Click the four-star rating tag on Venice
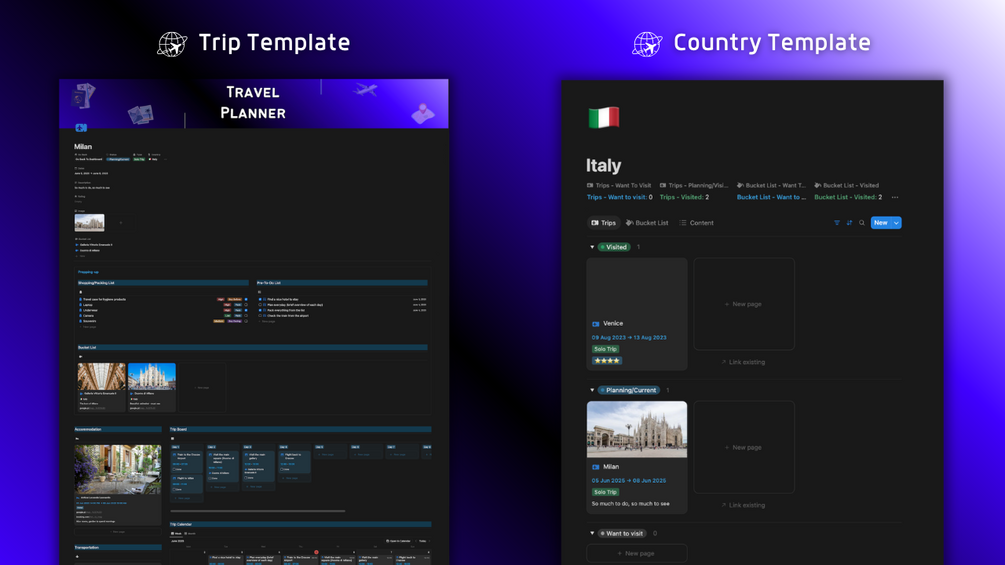 click(607, 361)
